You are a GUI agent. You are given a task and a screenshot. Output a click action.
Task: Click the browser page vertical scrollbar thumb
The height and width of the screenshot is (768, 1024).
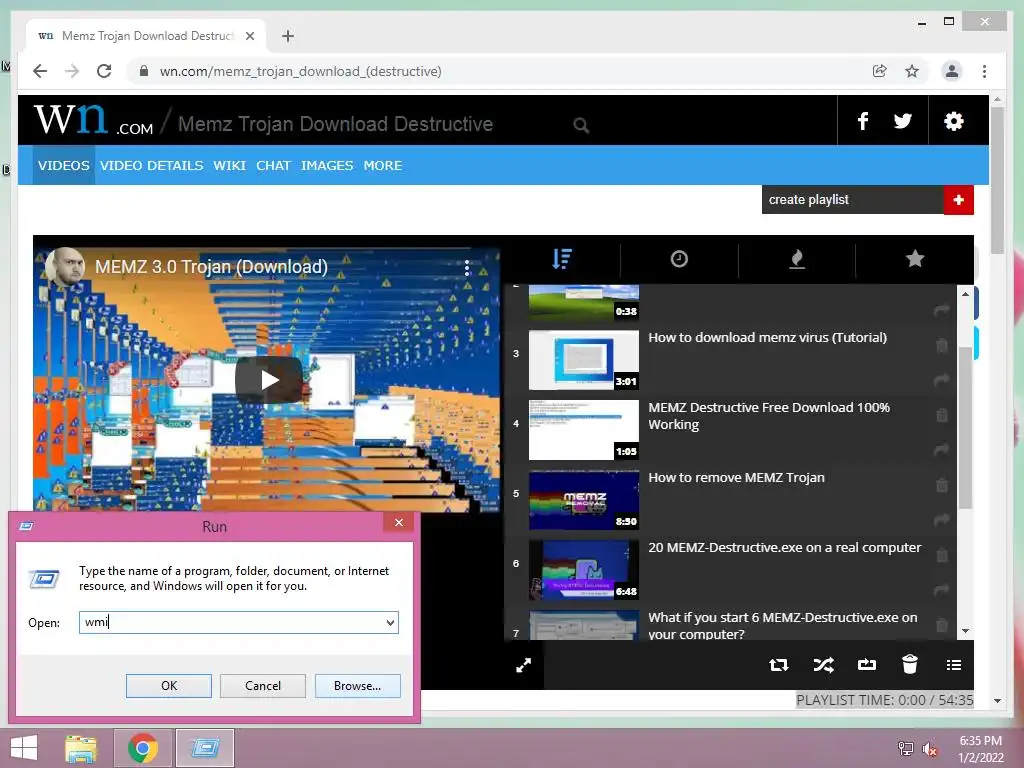pos(997,180)
